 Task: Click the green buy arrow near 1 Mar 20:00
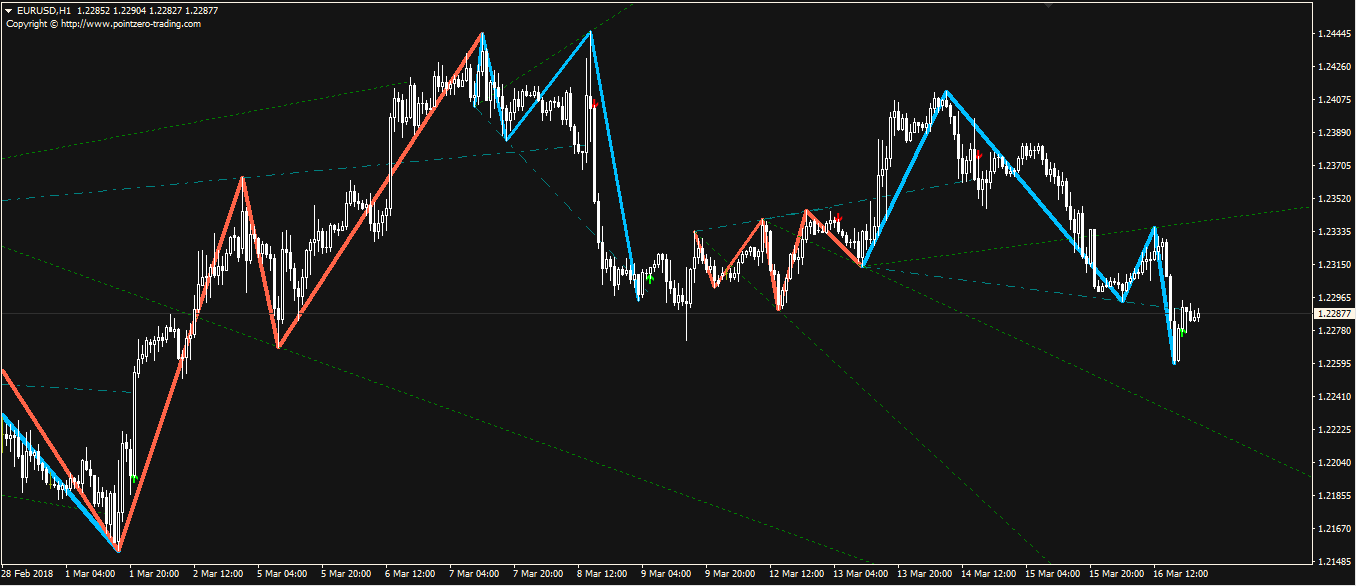click(134, 479)
